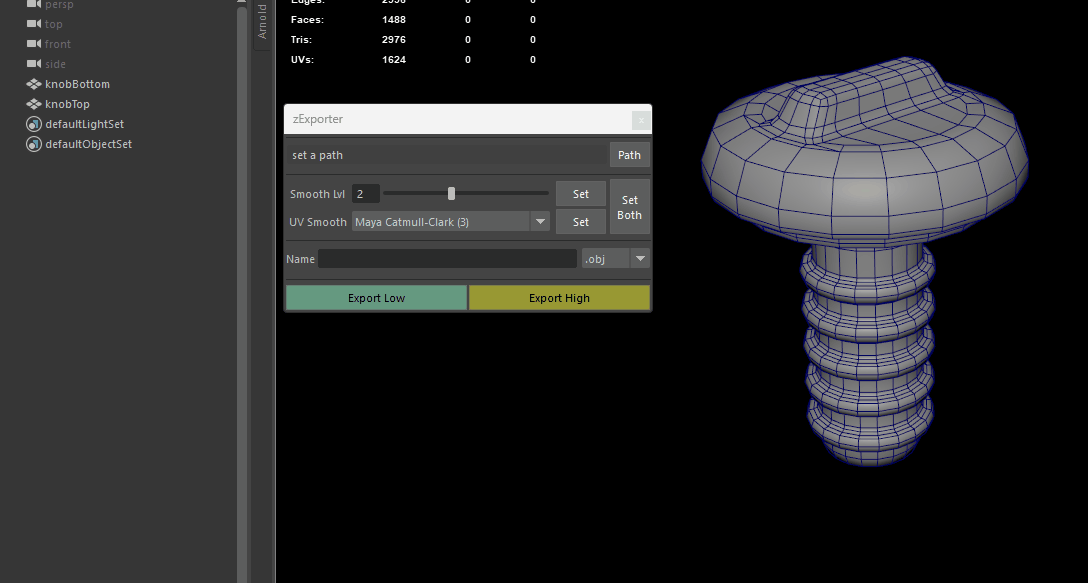Screen dimensions: 1088x583
Task: Open the Arnold vertical tab
Action: [x=262, y=22]
